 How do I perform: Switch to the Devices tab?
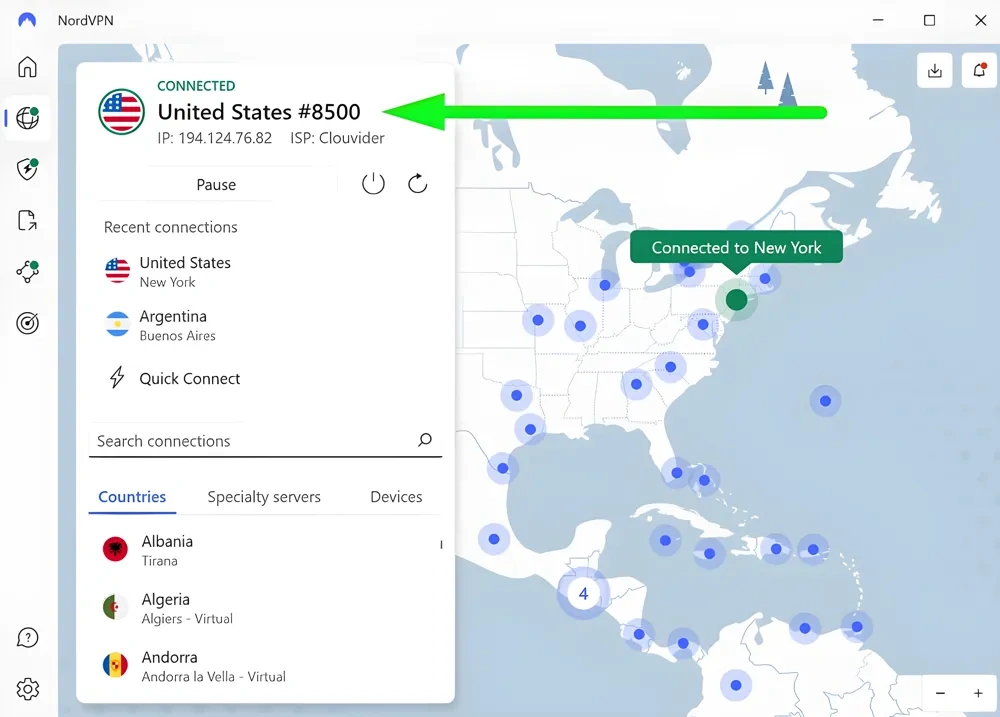[x=396, y=497]
